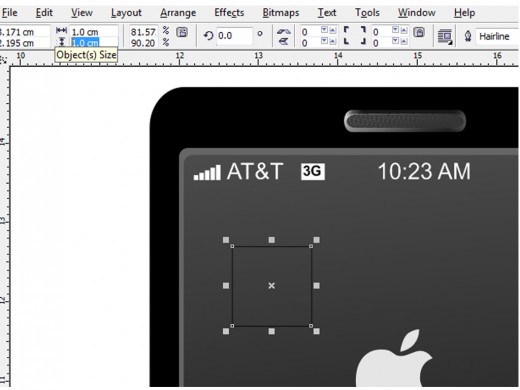Open the wrap paragraph text icon
520x390 pixels.
pos(445,37)
